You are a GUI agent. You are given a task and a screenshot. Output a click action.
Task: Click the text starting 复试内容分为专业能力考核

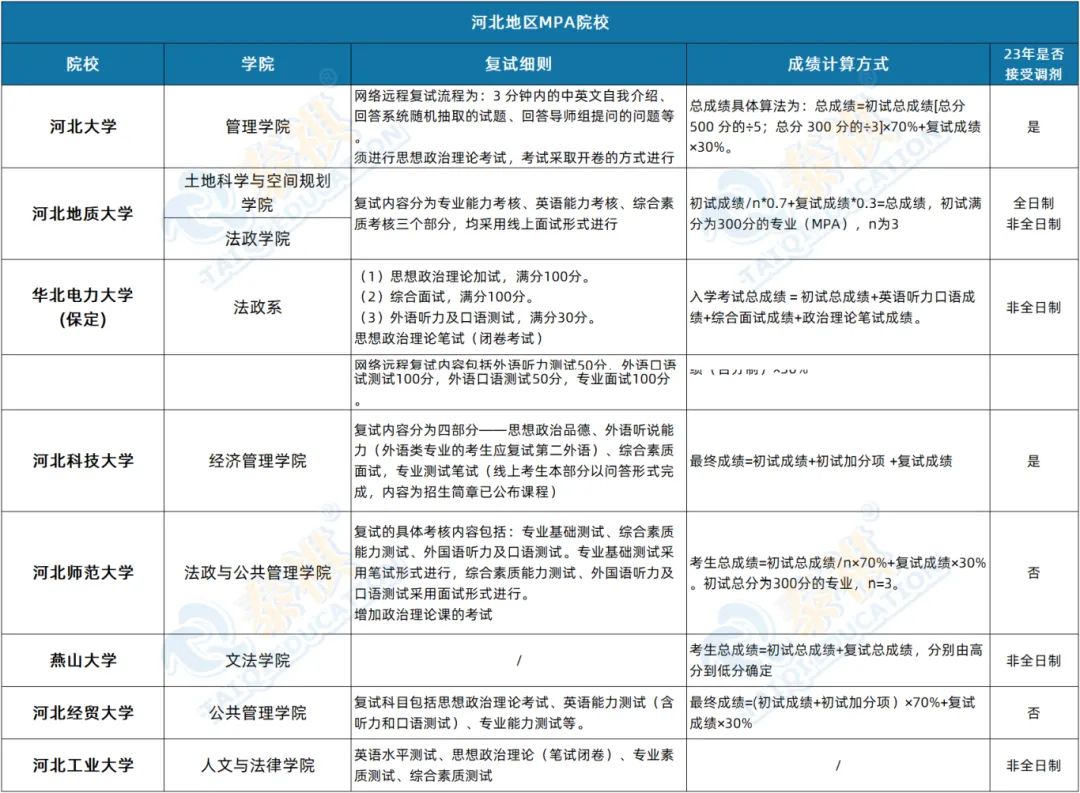514,213
